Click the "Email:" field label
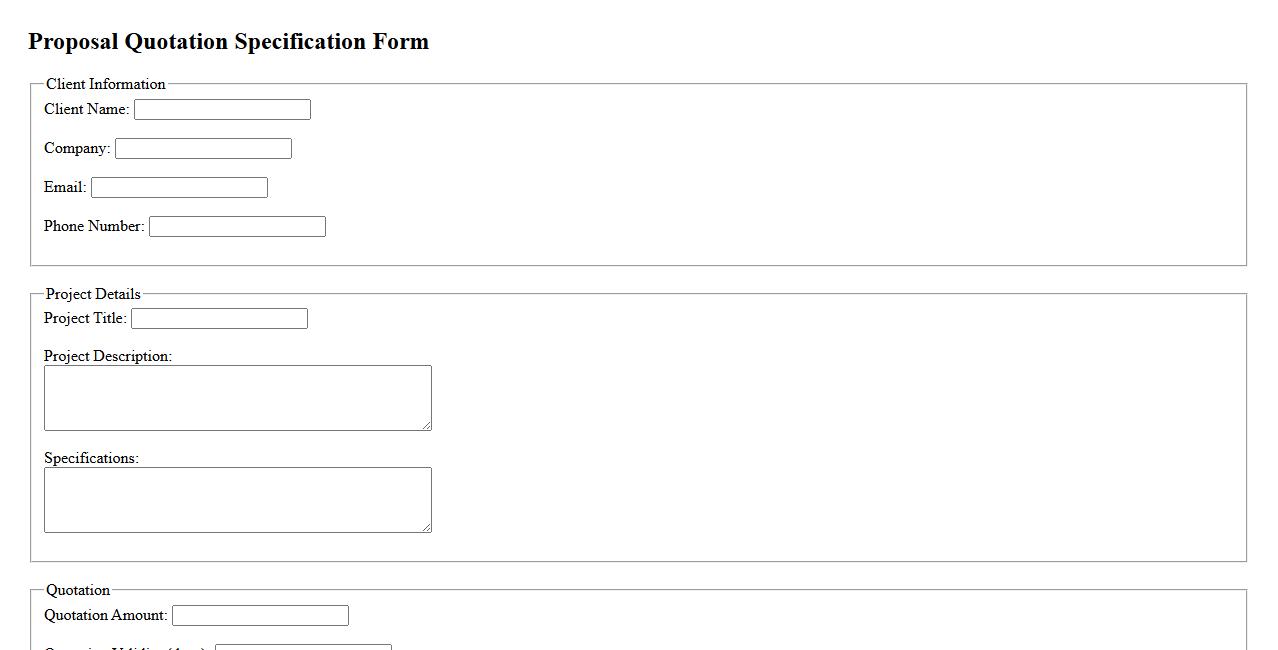This screenshot has height=650, width=1278. click(65, 187)
